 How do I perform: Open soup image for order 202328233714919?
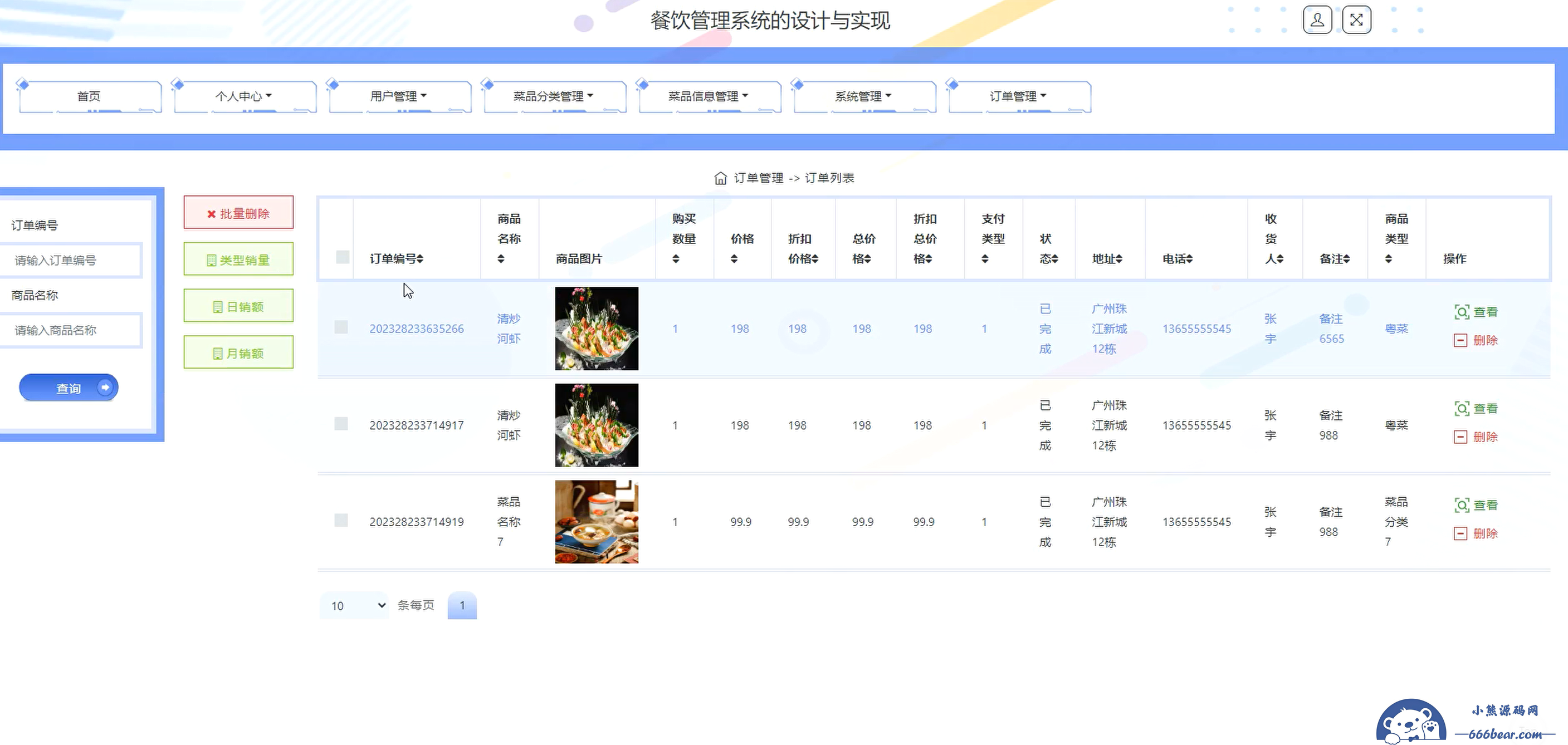(x=597, y=522)
